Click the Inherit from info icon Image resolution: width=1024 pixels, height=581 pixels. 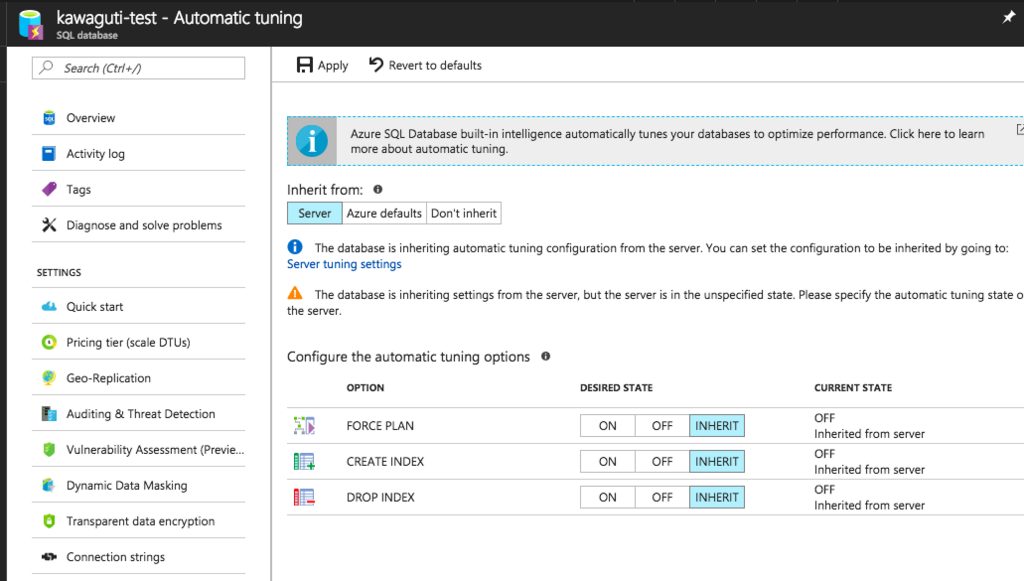click(x=378, y=189)
